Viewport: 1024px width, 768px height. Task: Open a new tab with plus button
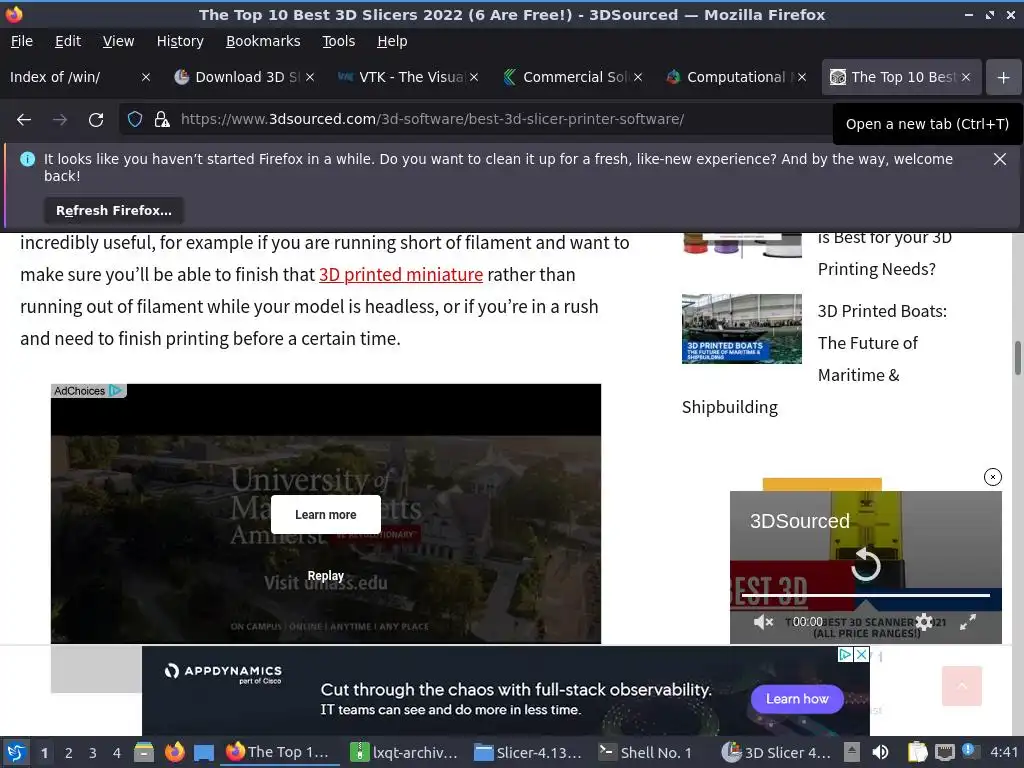pos(1003,77)
